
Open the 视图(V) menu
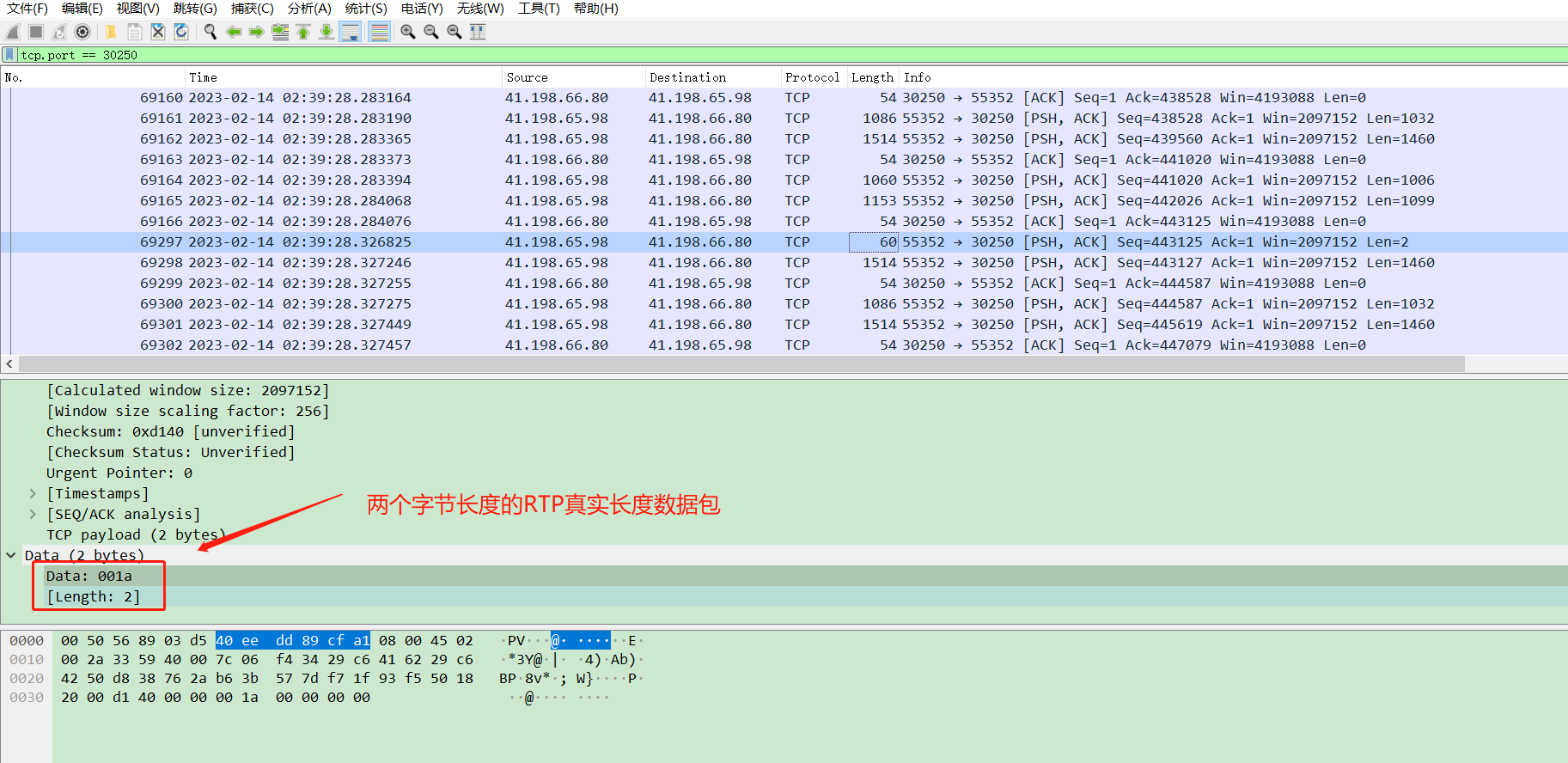(138, 9)
